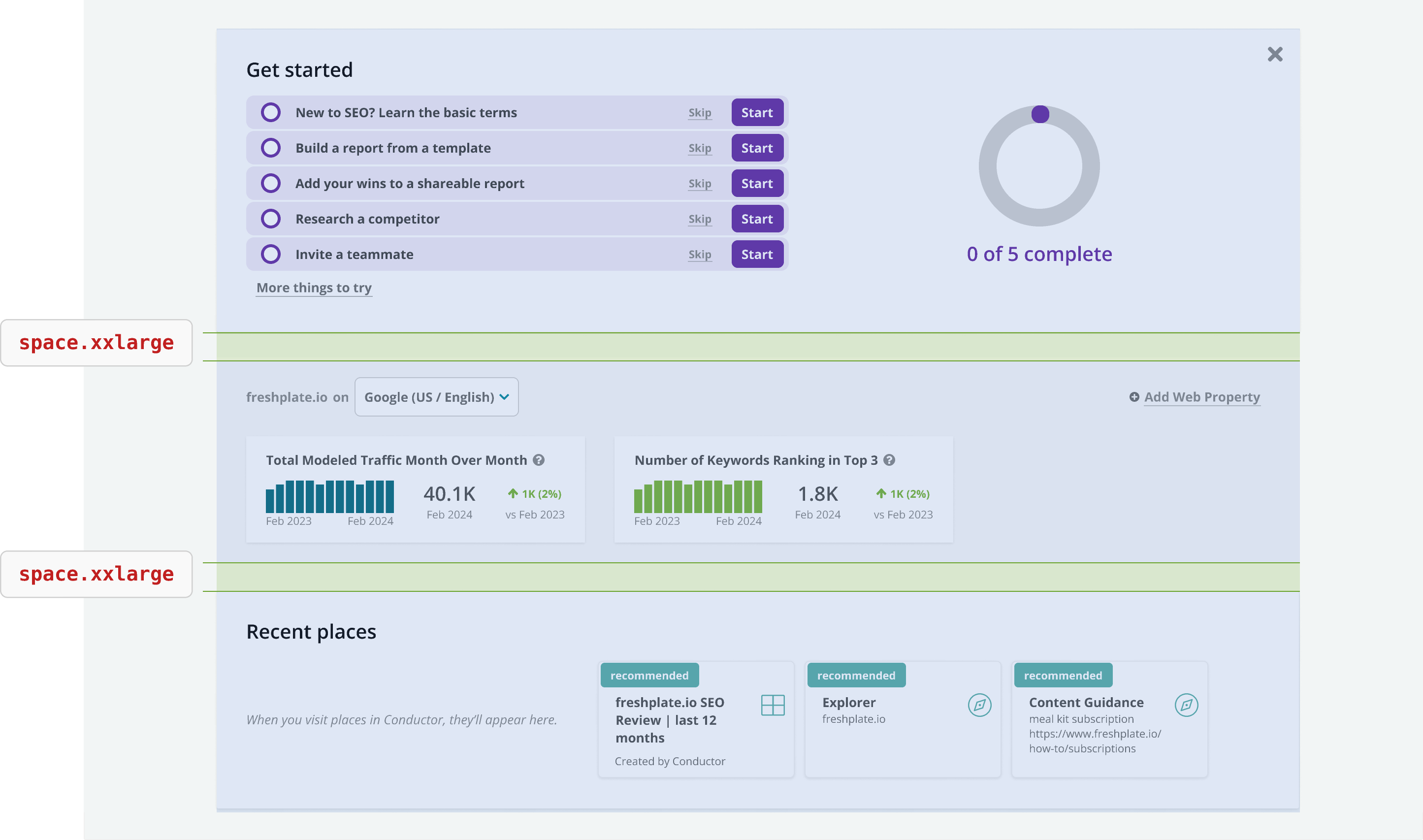Skip the New to SEO task
Image resolution: width=1423 pixels, height=840 pixels.
click(x=700, y=113)
